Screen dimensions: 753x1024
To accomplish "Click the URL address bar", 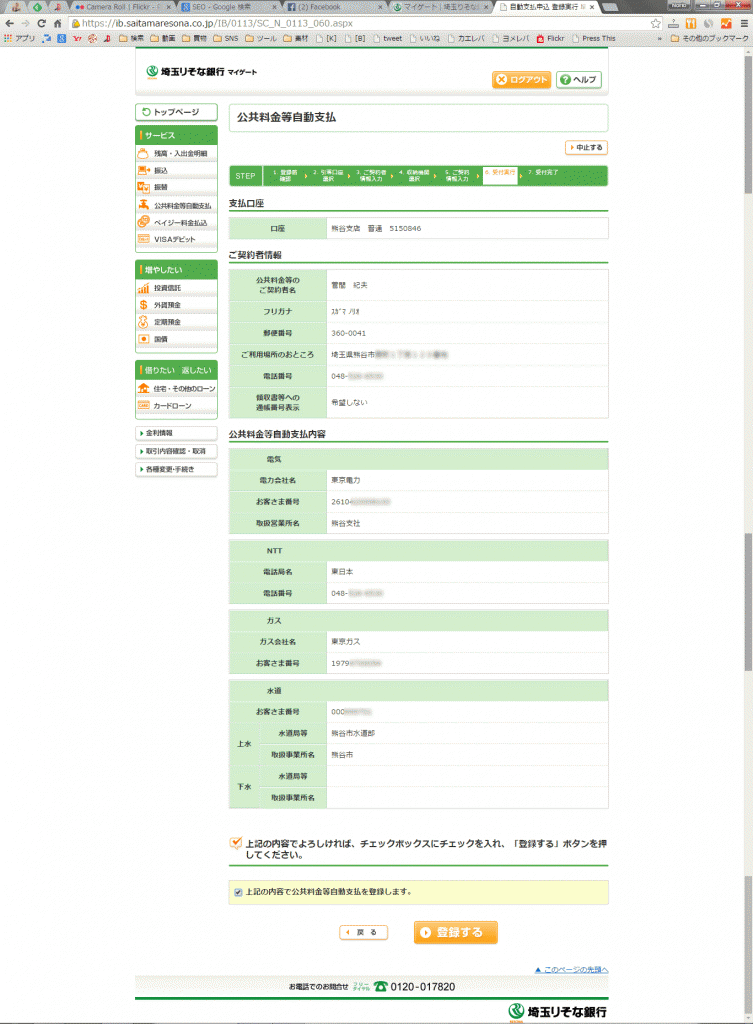I will point(350,23).
